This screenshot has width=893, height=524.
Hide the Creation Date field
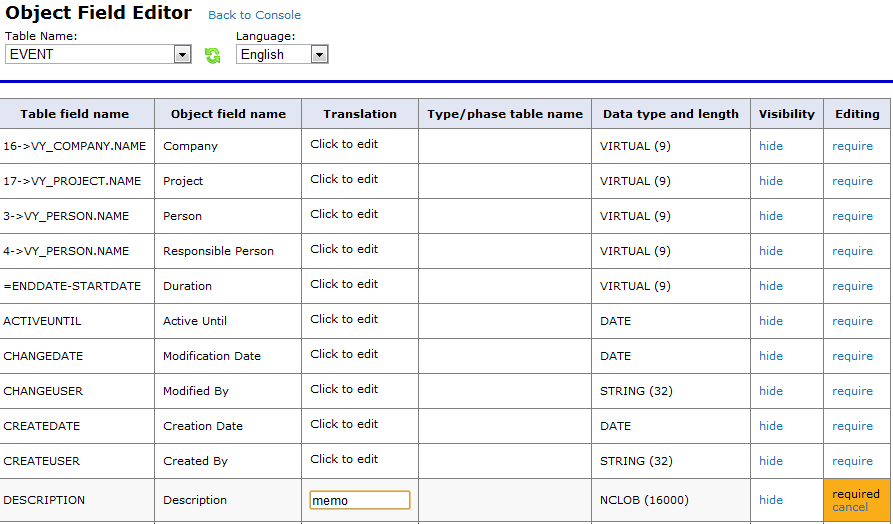coord(771,426)
